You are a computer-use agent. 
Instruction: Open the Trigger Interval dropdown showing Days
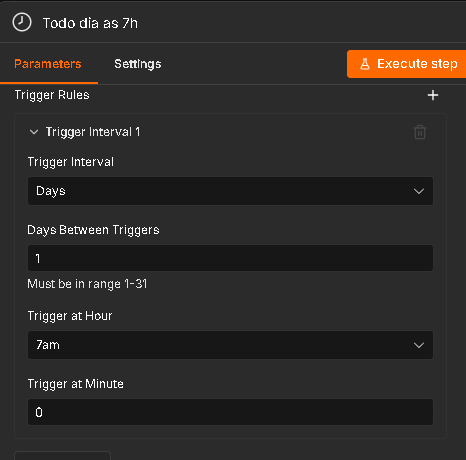(x=230, y=191)
